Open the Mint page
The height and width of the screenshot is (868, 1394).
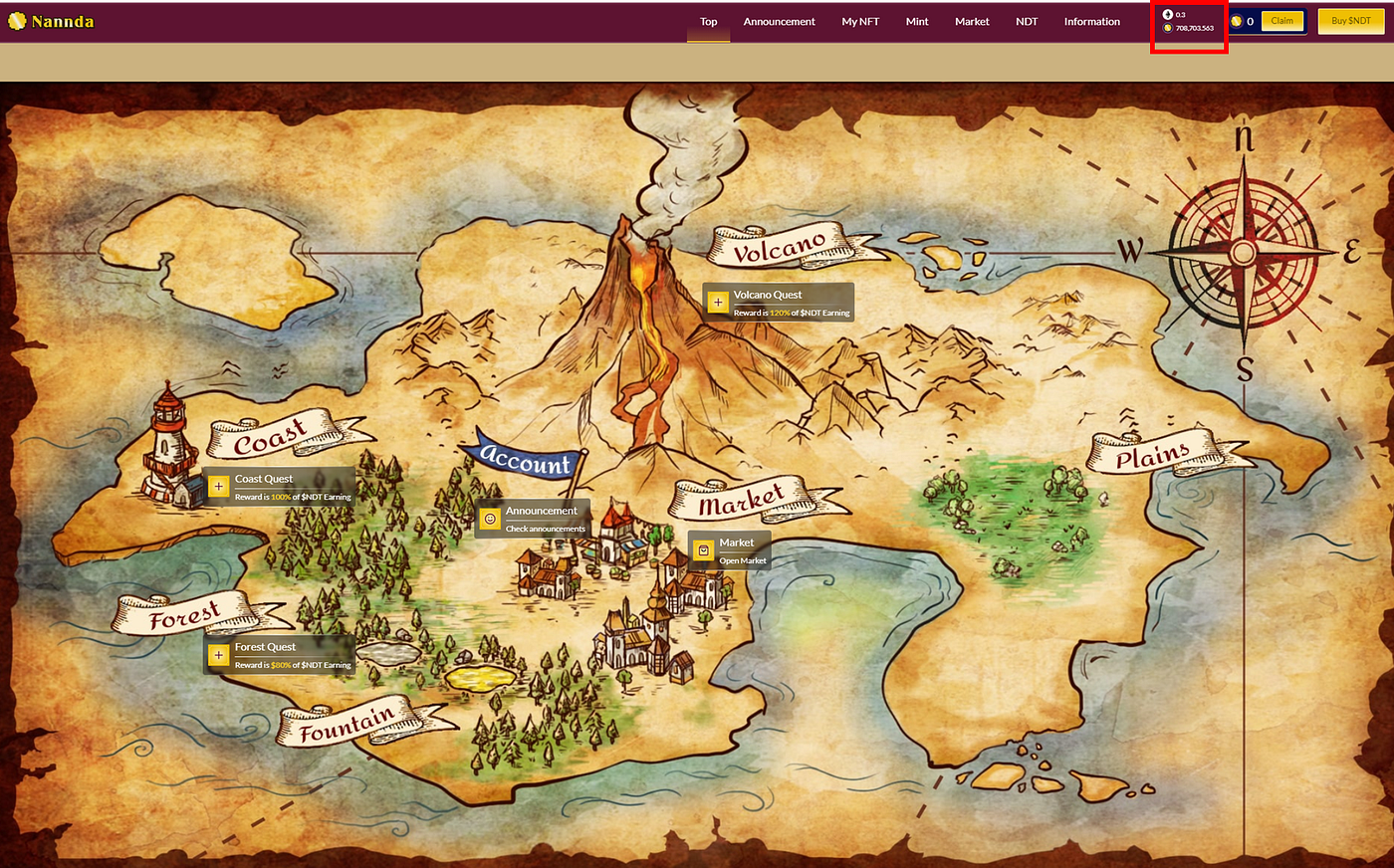917,21
